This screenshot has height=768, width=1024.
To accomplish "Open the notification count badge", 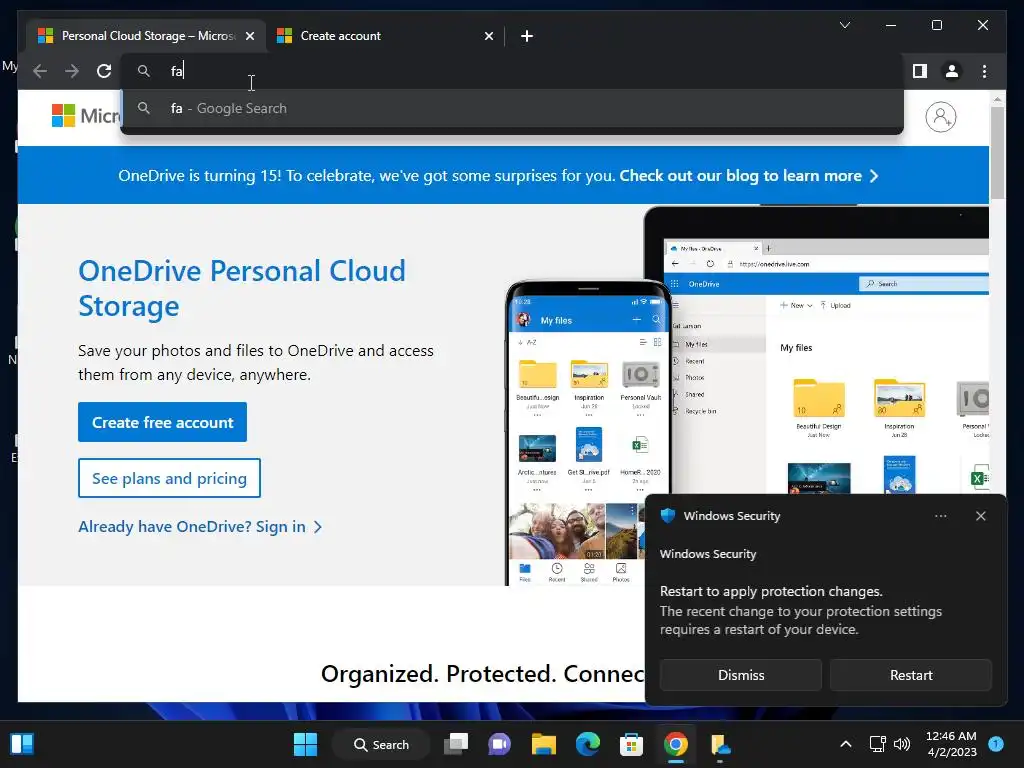I will click(x=996, y=743).
